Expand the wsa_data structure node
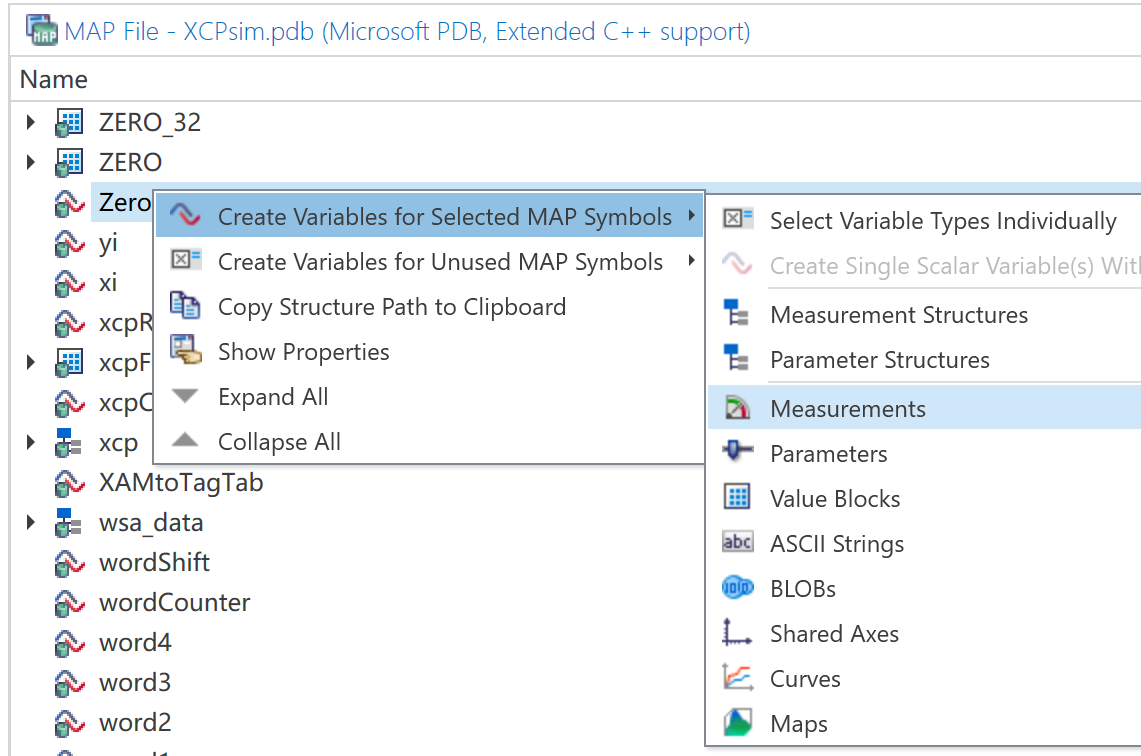 pyautogui.click(x=31, y=523)
